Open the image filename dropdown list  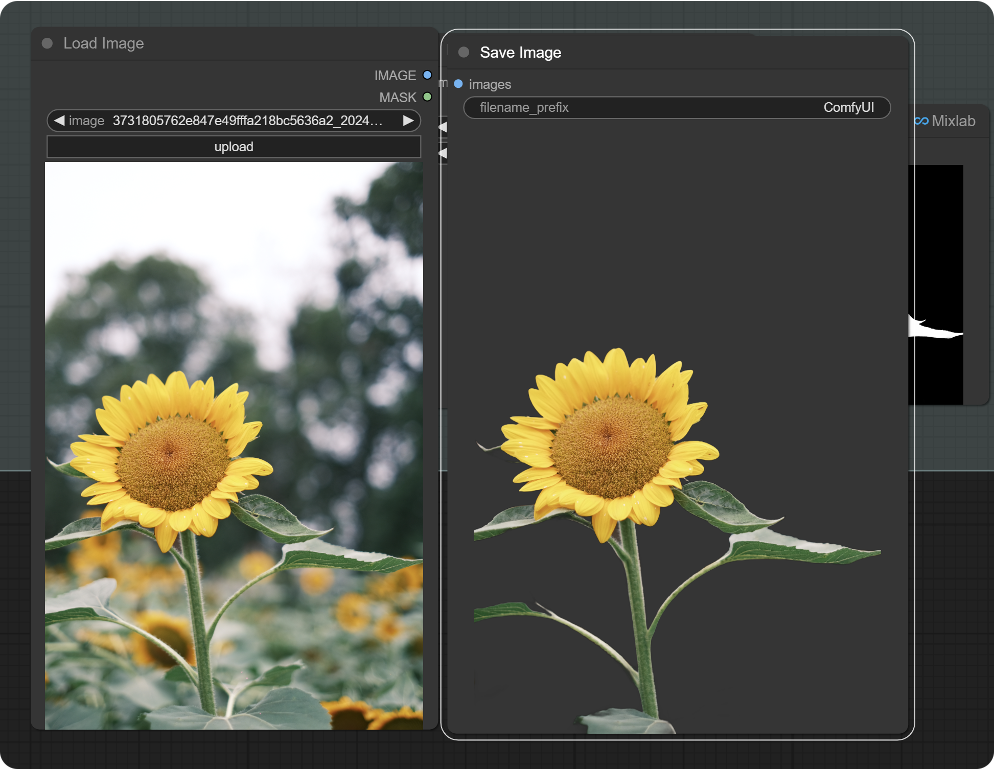(x=246, y=121)
